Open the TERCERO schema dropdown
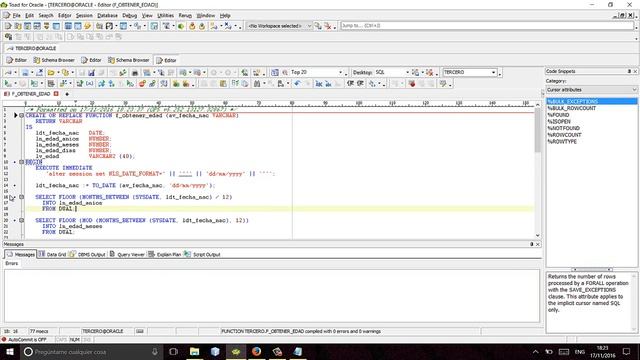640x360 pixels. point(493,72)
